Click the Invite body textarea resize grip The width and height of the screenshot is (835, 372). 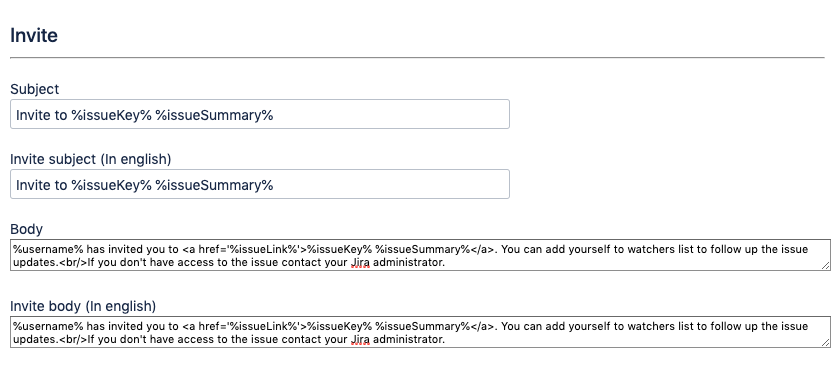click(825, 342)
